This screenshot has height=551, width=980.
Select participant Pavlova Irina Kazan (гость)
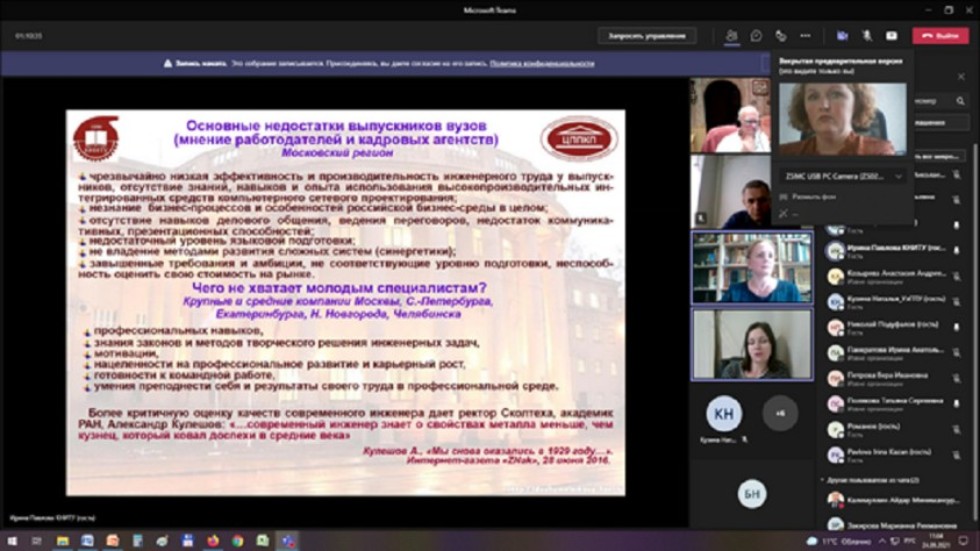coord(890,455)
